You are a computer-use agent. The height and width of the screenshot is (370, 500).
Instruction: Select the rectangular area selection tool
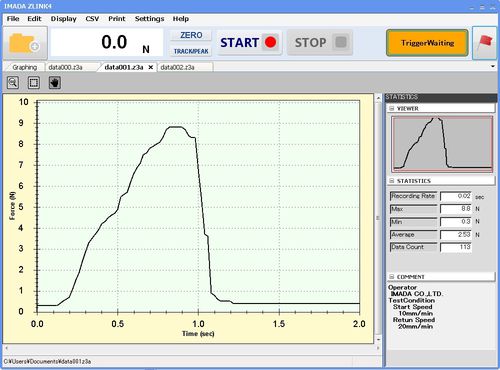point(34,82)
